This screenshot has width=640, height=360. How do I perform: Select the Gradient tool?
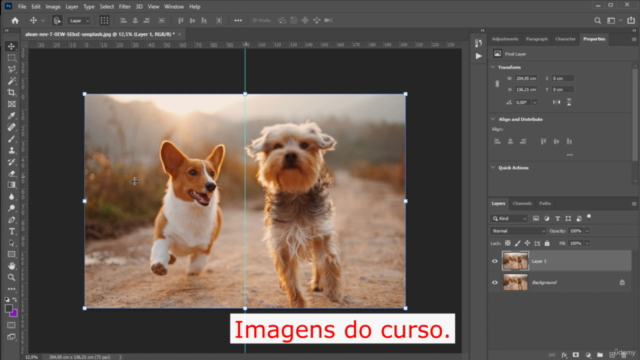point(11,185)
